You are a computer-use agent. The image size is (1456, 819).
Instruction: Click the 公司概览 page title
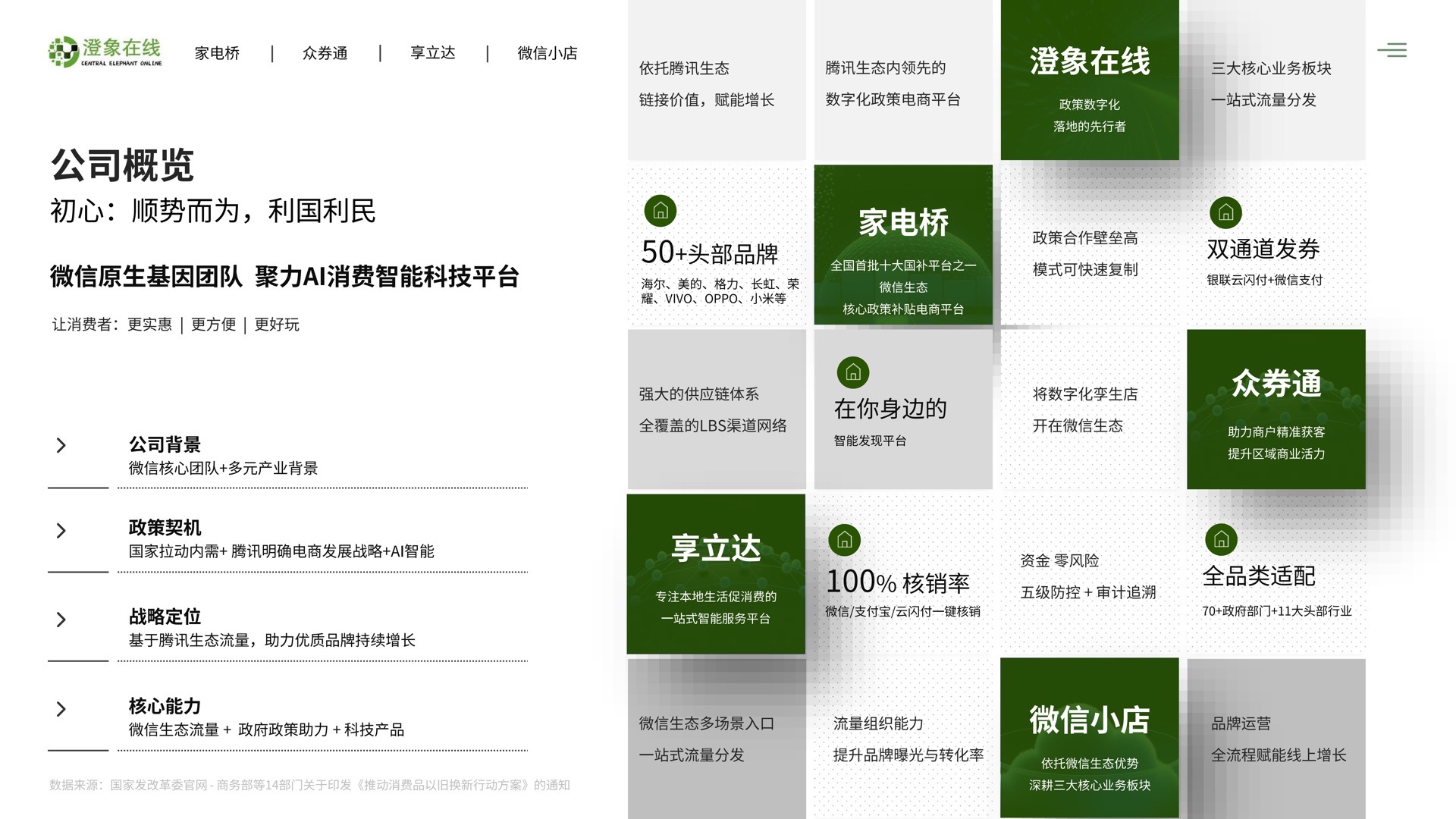tap(122, 165)
